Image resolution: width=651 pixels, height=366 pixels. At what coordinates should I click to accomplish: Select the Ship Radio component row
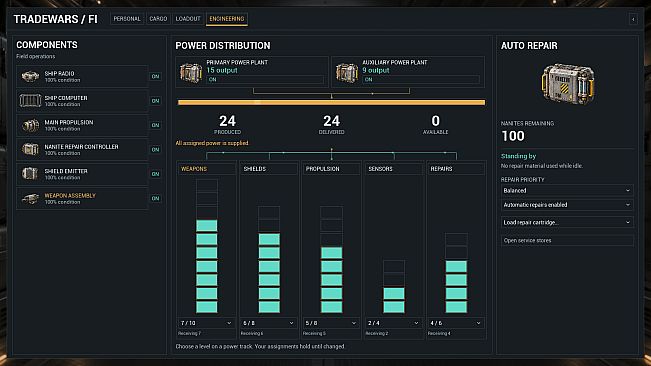[x=82, y=76]
